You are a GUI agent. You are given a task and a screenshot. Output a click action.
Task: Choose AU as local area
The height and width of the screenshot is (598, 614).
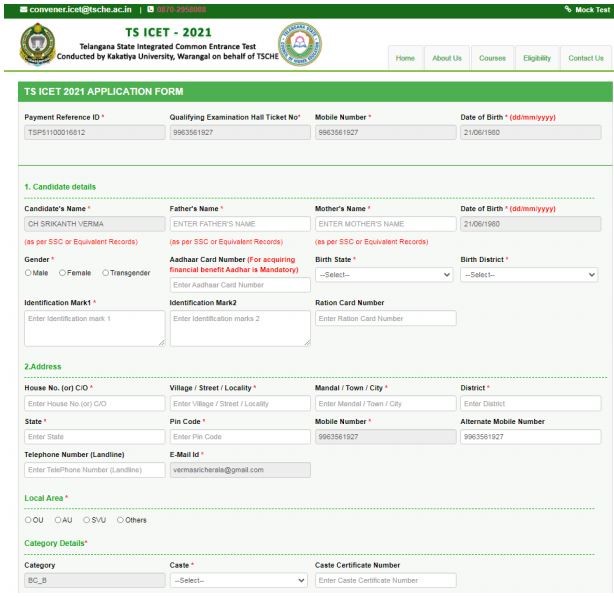coord(58,520)
